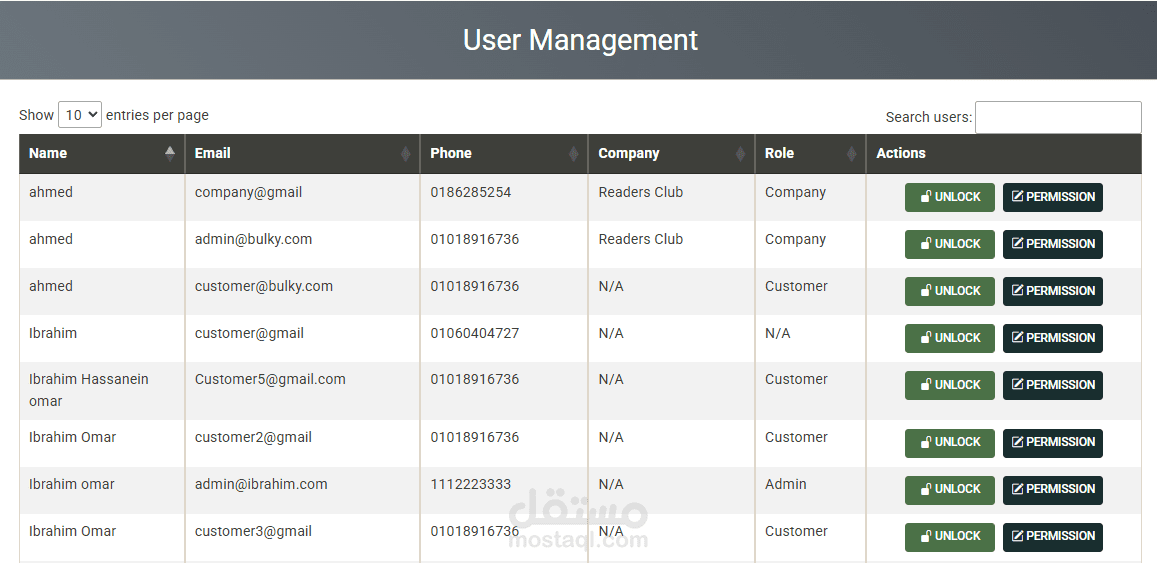Click the Phone column sort arrows
This screenshot has height=563, width=1157.
(x=573, y=153)
